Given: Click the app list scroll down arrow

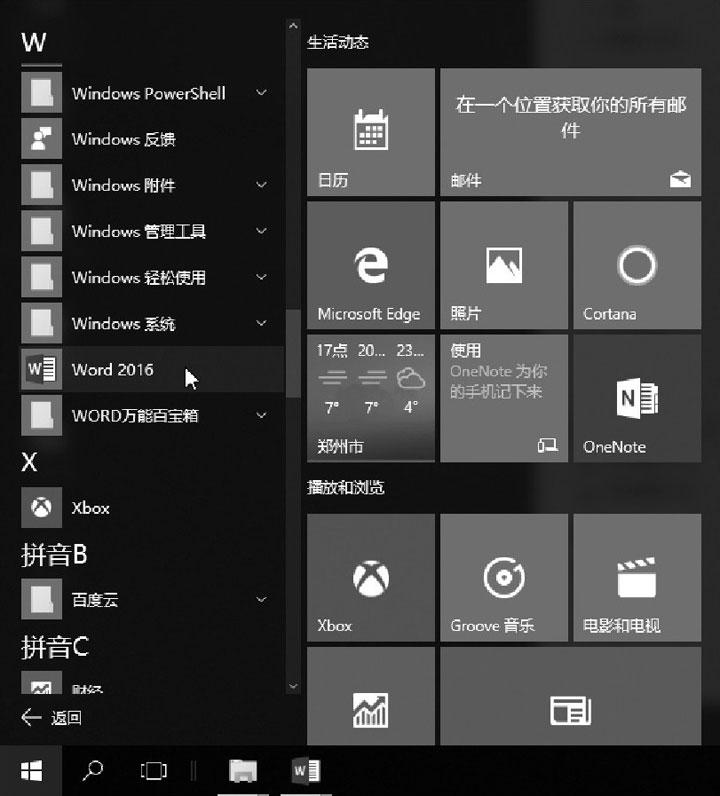Looking at the screenshot, I should [x=292, y=686].
